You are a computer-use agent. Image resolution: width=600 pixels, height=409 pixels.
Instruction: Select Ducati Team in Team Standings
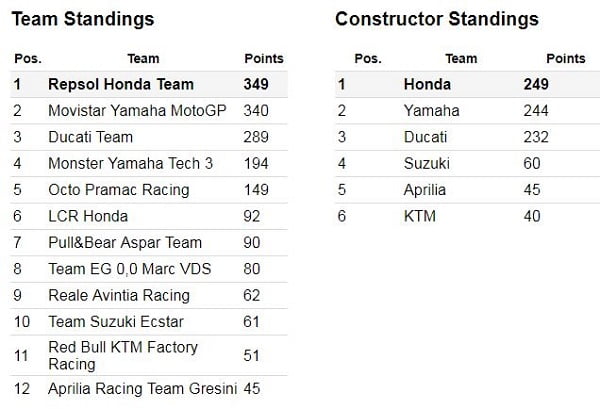90,137
